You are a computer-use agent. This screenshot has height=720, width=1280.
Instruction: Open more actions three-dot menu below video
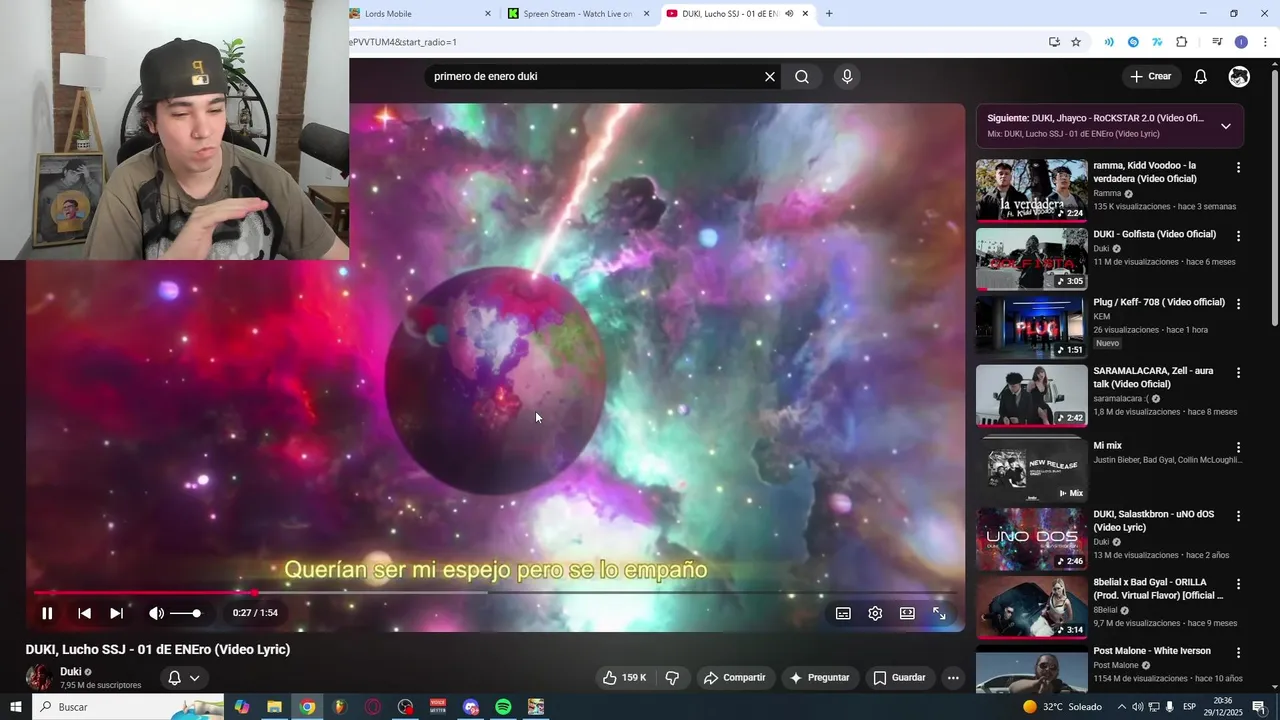pos(953,678)
